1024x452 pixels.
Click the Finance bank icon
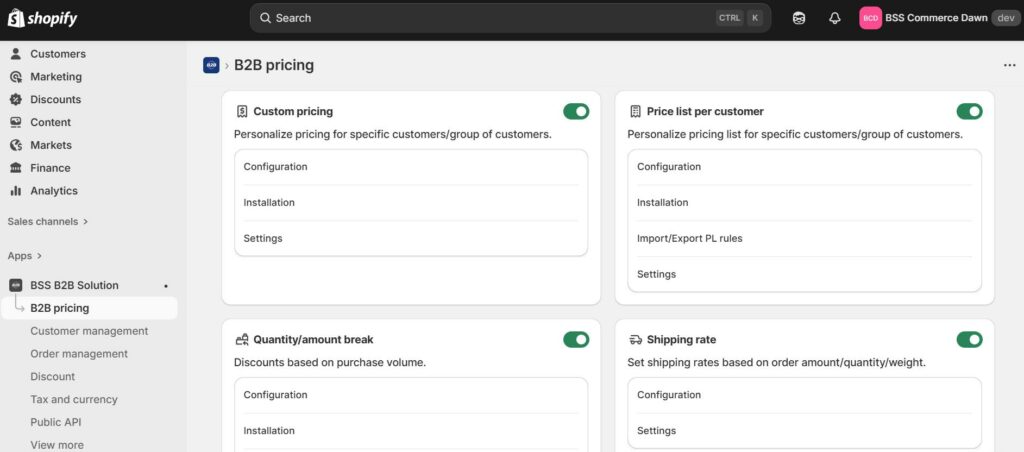pyautogui.click(x=16, y=168)
